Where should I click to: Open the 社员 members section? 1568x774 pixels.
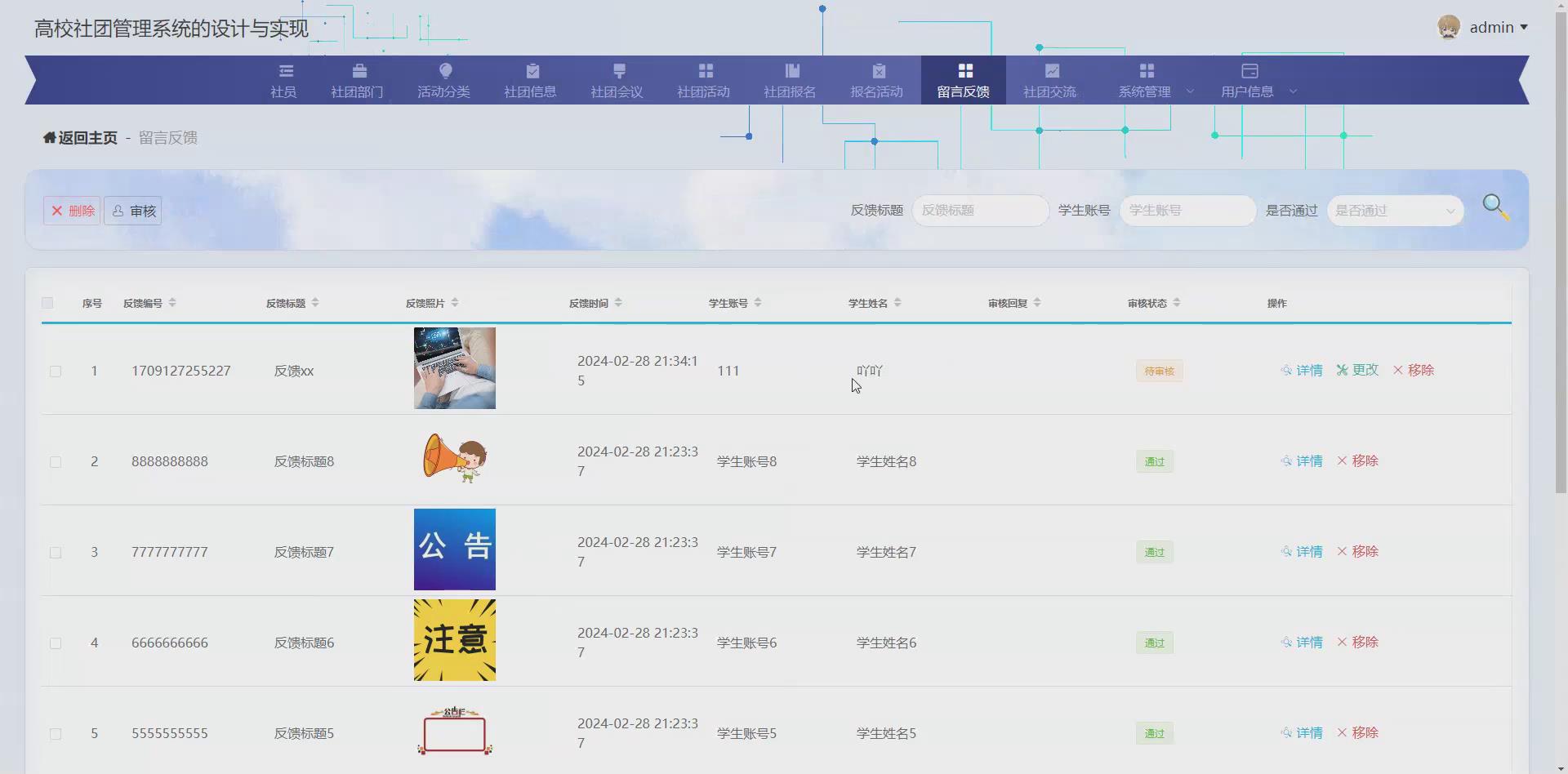pos(283,81)
